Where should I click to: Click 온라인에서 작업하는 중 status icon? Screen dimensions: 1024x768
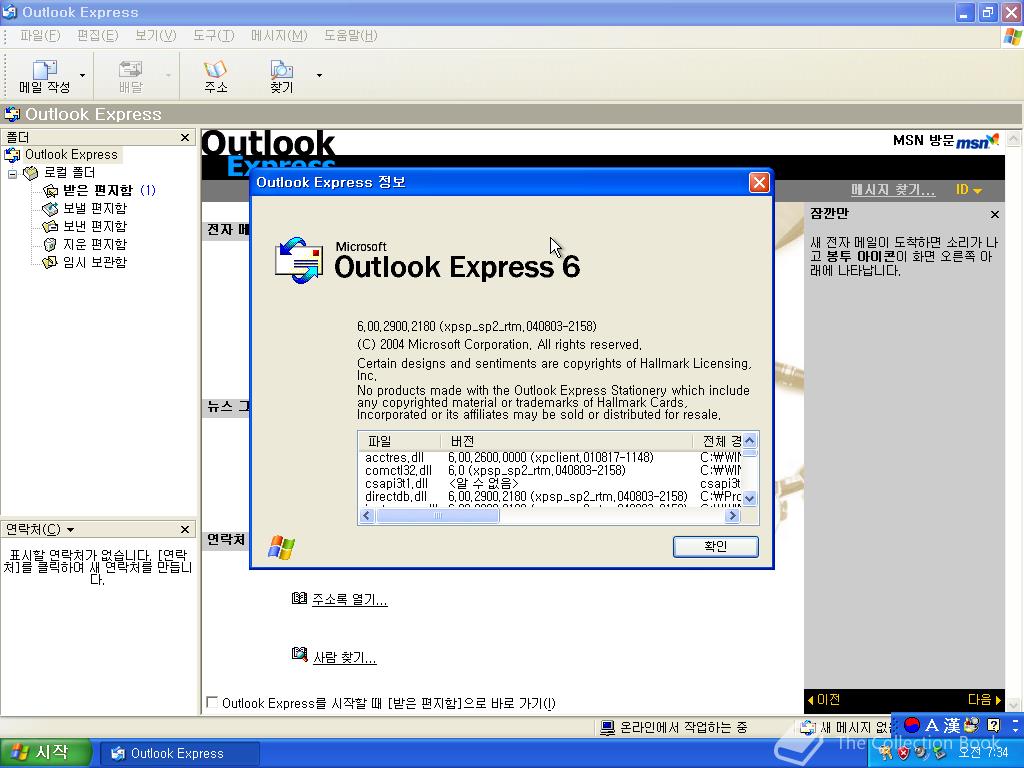(x=607, y=727)
